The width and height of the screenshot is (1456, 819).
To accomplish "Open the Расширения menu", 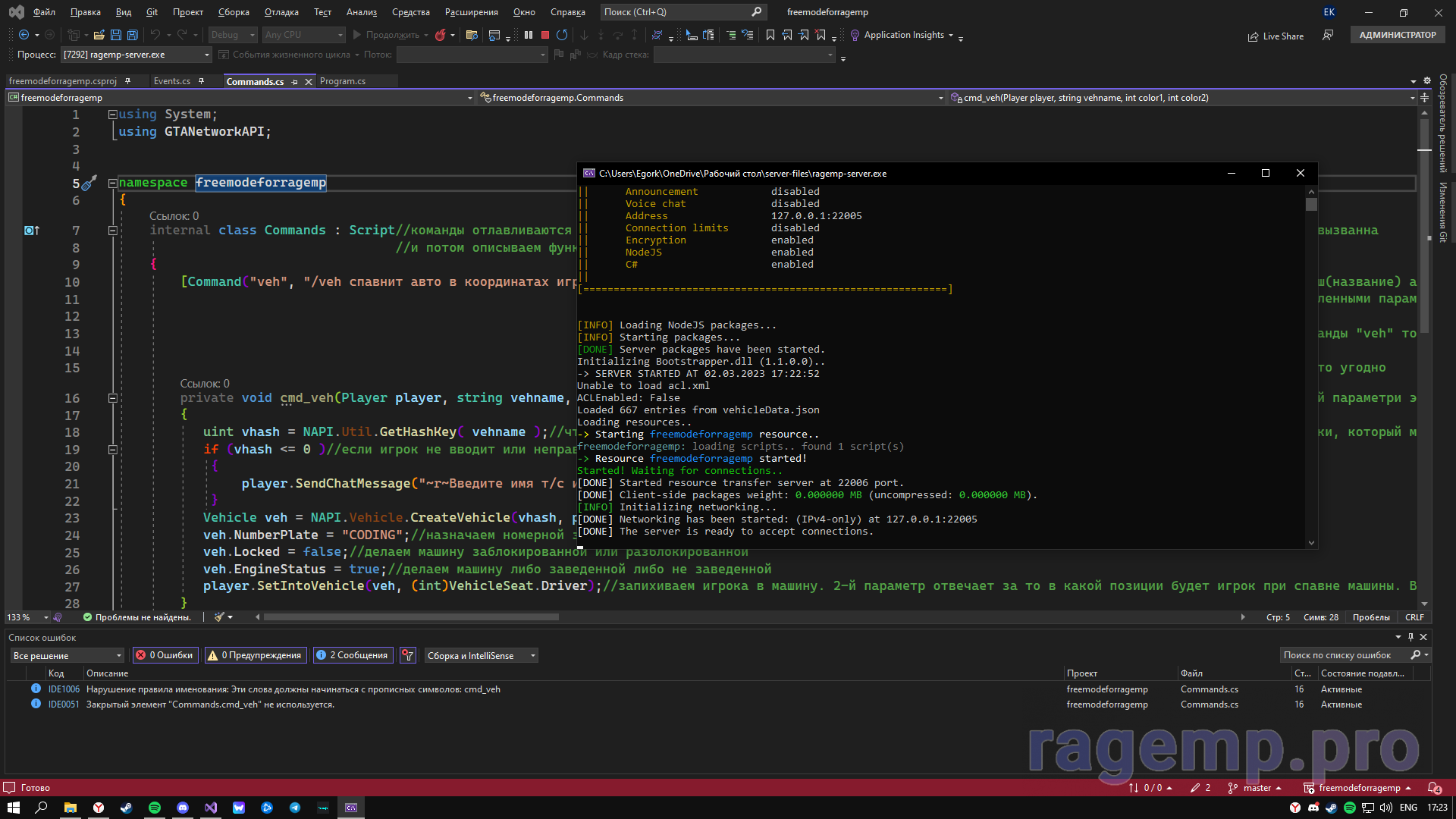I will pyautogui.click(x=471, y=12).
